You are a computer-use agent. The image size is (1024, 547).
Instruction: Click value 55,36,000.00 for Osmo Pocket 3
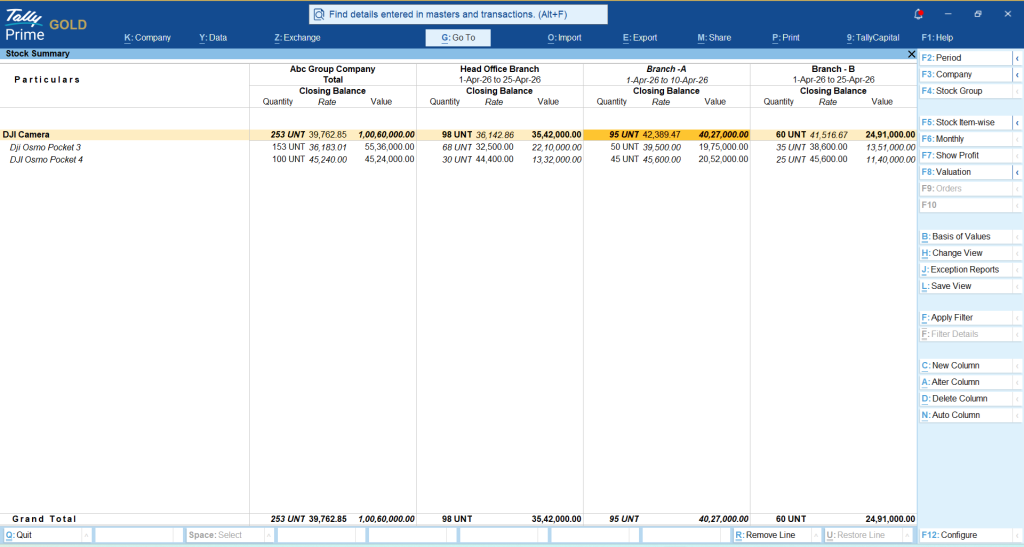[389, 147]
